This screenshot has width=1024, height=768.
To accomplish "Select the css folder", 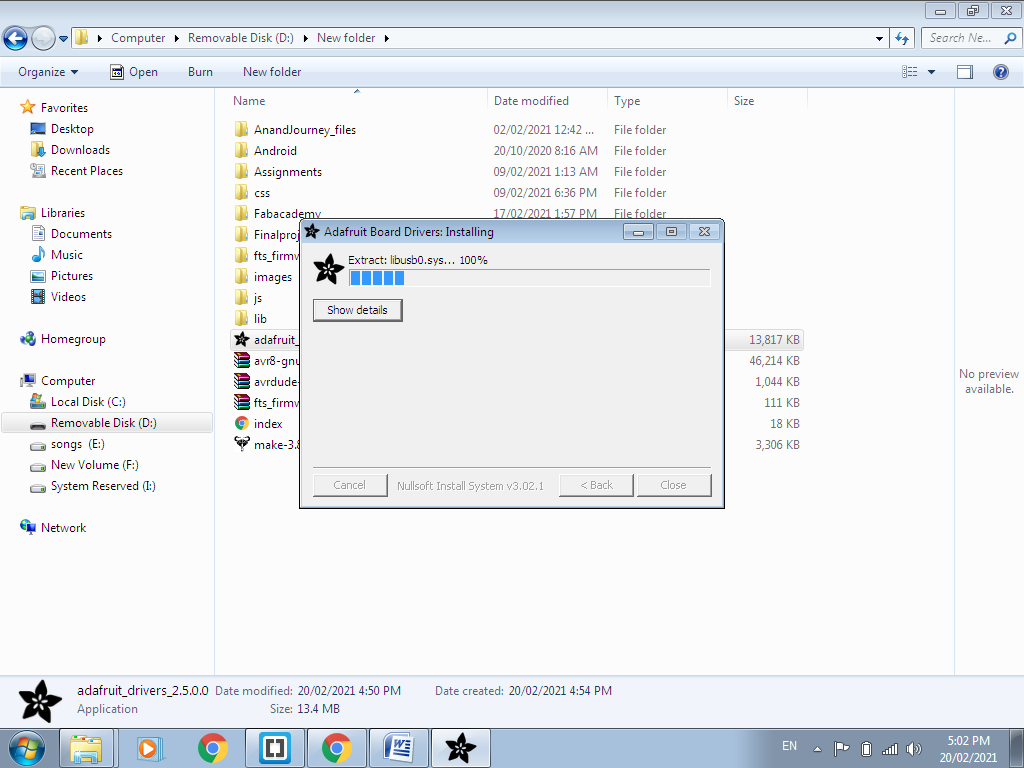I will click(261, 193).
